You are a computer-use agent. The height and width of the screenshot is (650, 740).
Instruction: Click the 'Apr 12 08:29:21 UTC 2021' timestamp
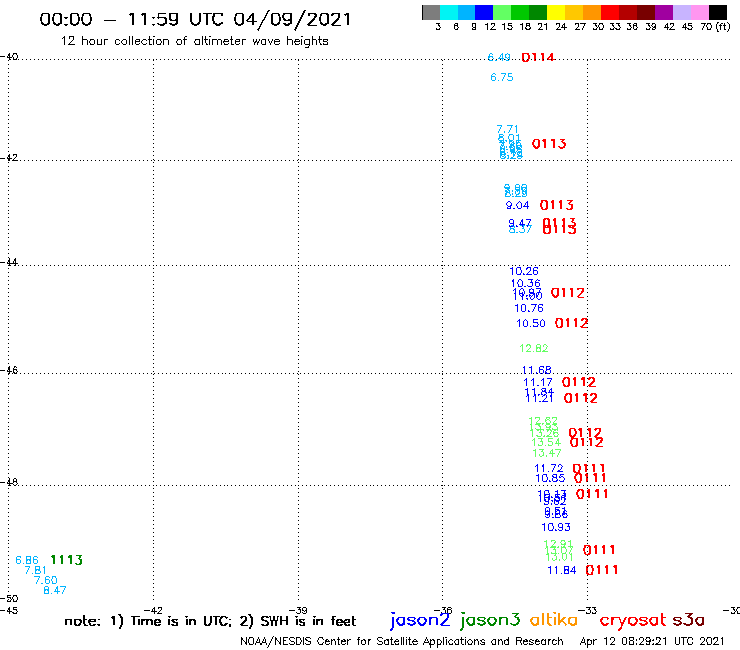652,641
